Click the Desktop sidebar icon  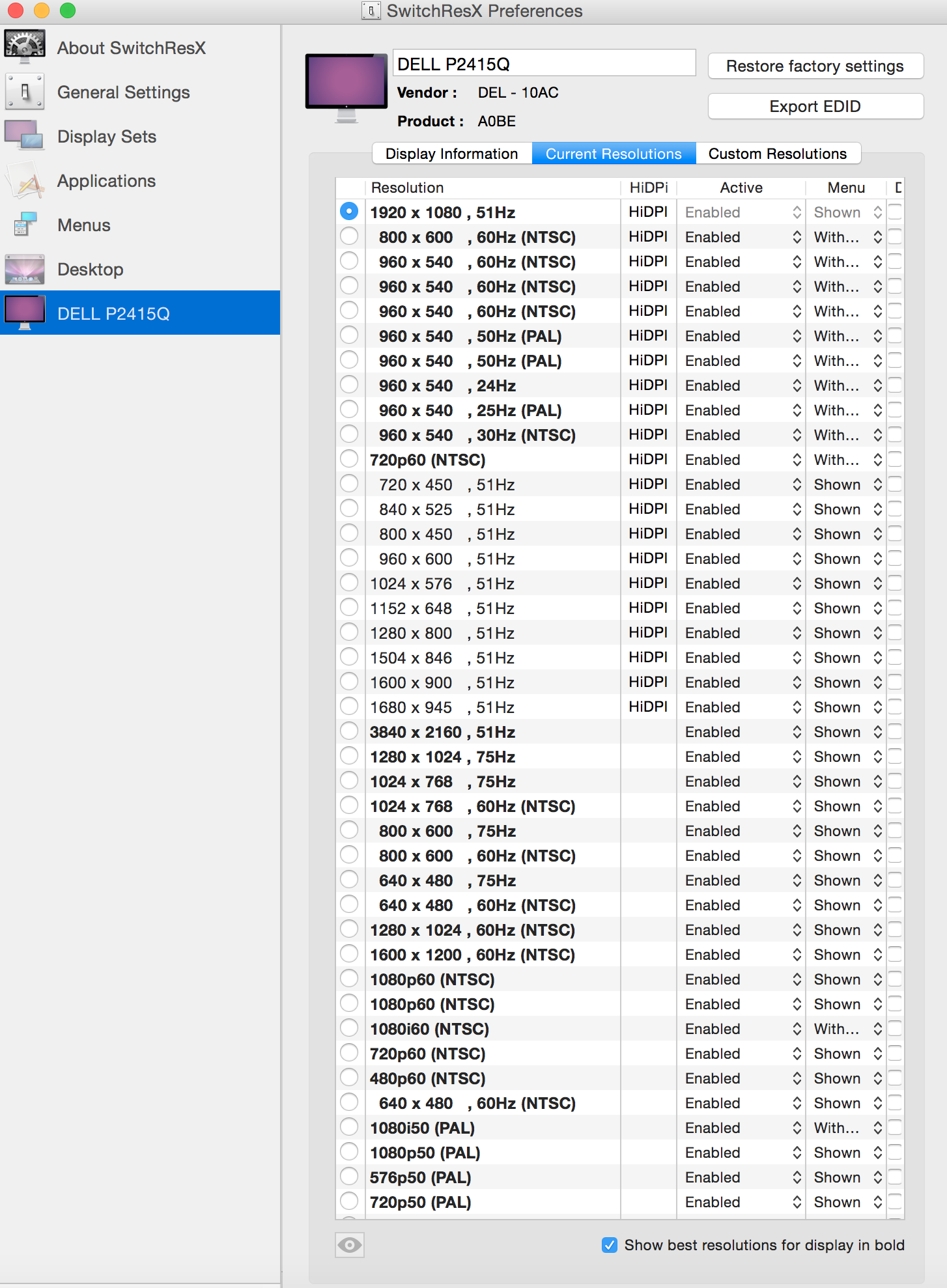click(x=25, y=269)
